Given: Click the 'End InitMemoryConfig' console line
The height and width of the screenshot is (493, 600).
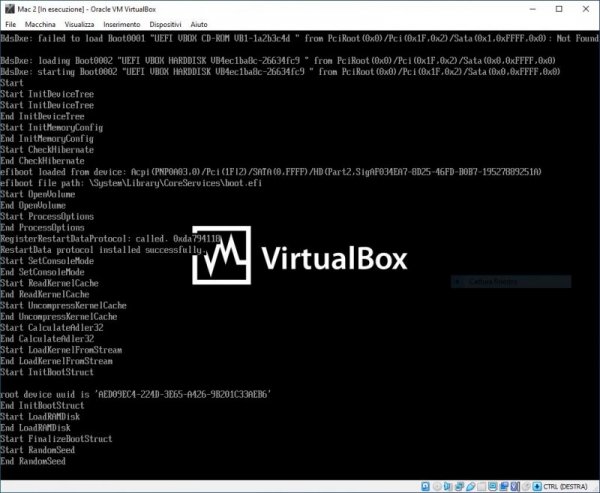Looking at the screenshot, I should 47,139.
